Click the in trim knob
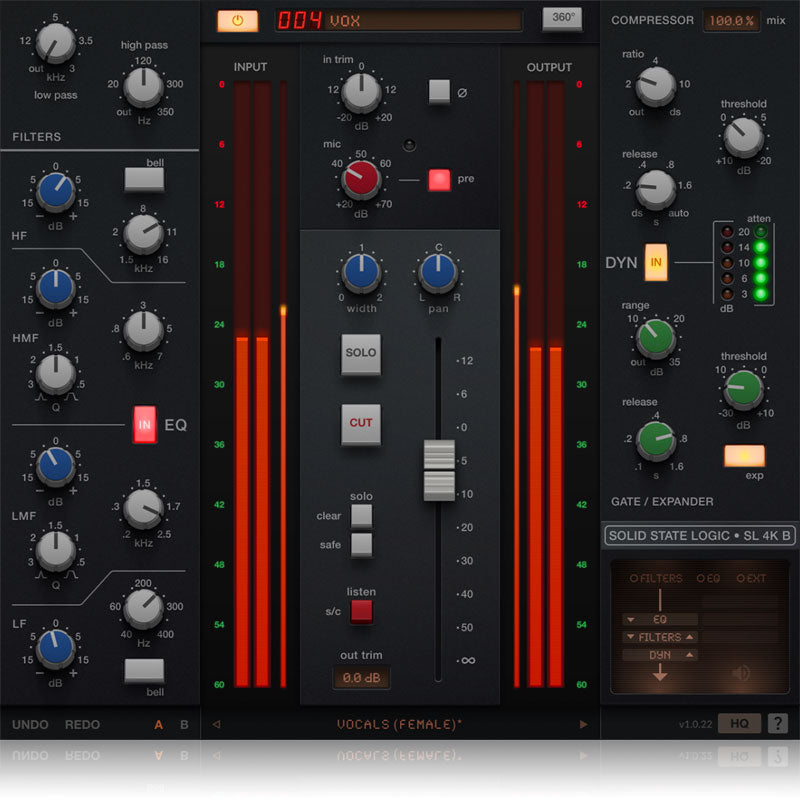Image resolution: width=800 pixels, height=800 pixels. [x=361, y=92]
